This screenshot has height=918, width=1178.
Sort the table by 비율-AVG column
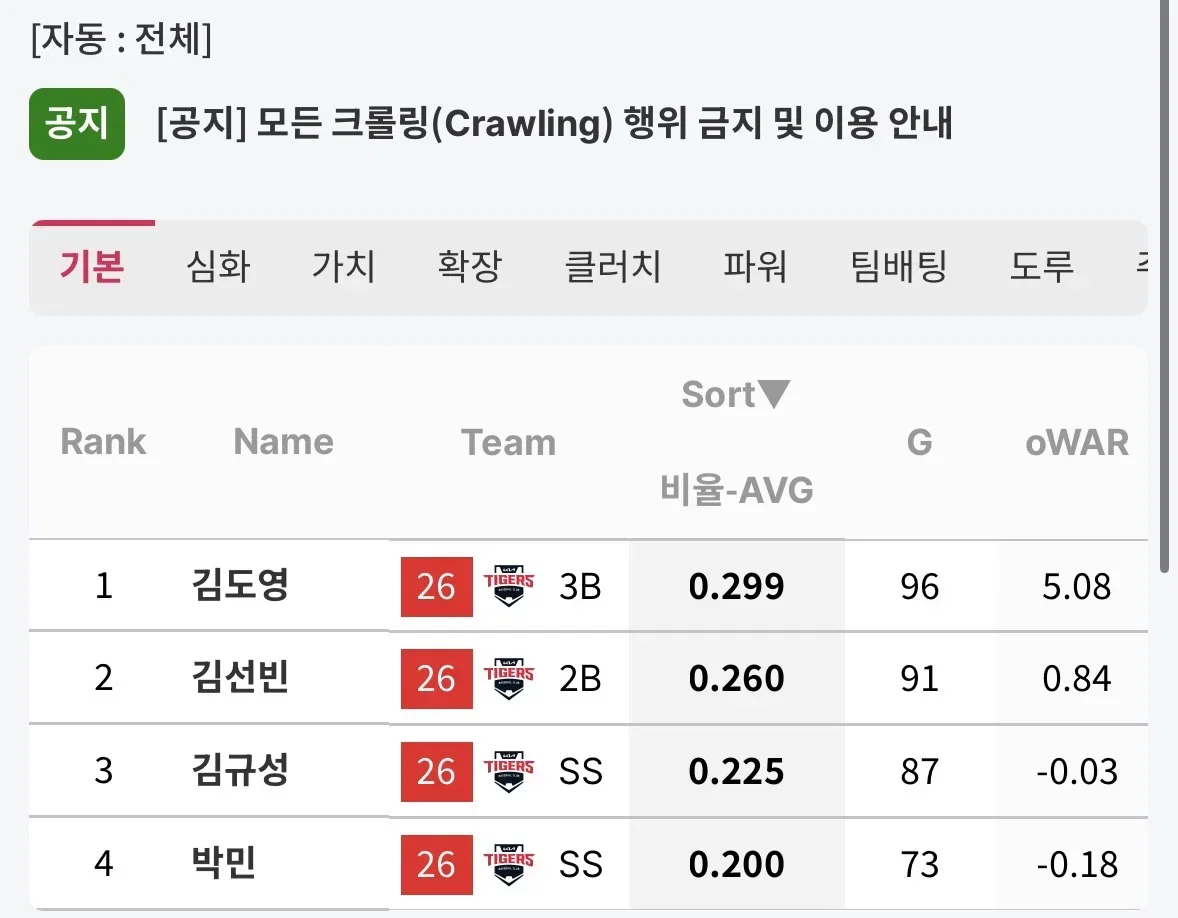(736, 490)
